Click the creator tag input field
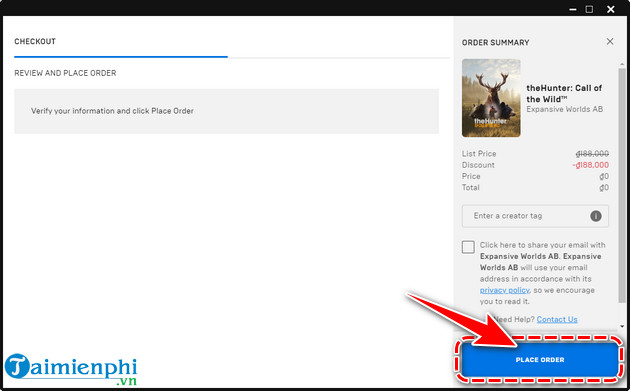The height and width of the screenshot is (391, 630). pos(535,216)
